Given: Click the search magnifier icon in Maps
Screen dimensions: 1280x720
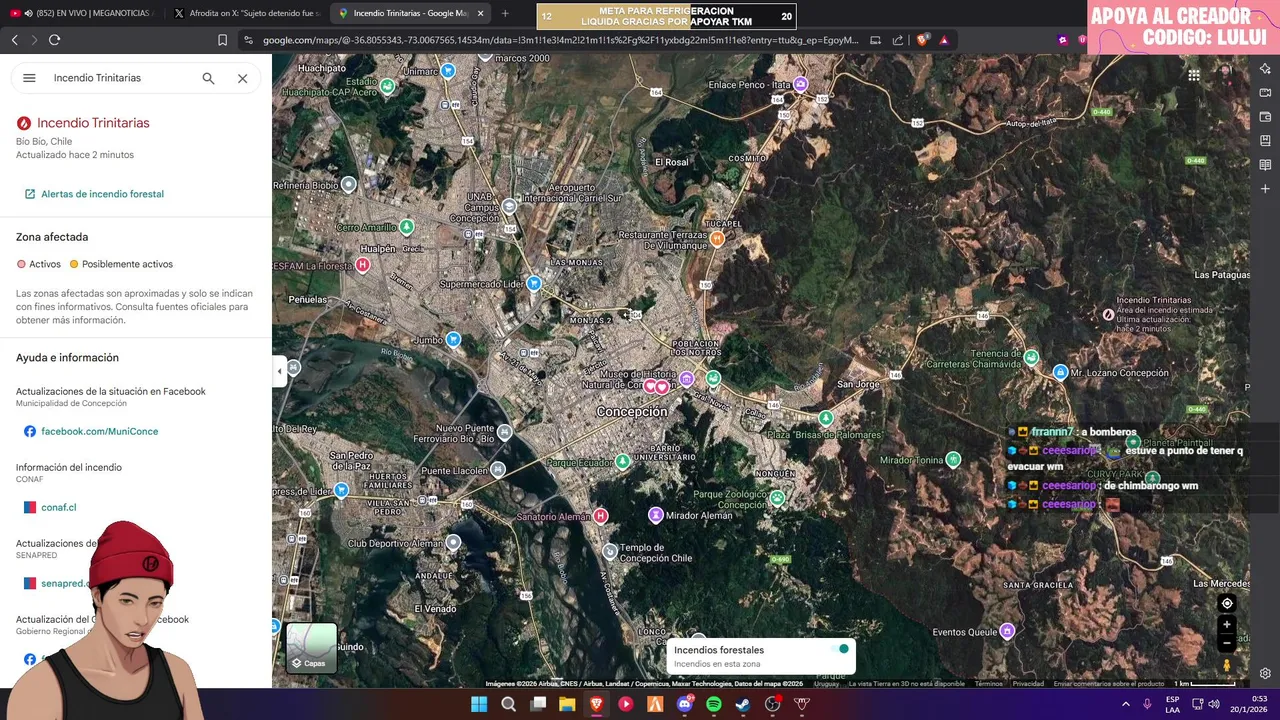Looking at the screenshot, I should pyautogui.click(x=208, y=78).
